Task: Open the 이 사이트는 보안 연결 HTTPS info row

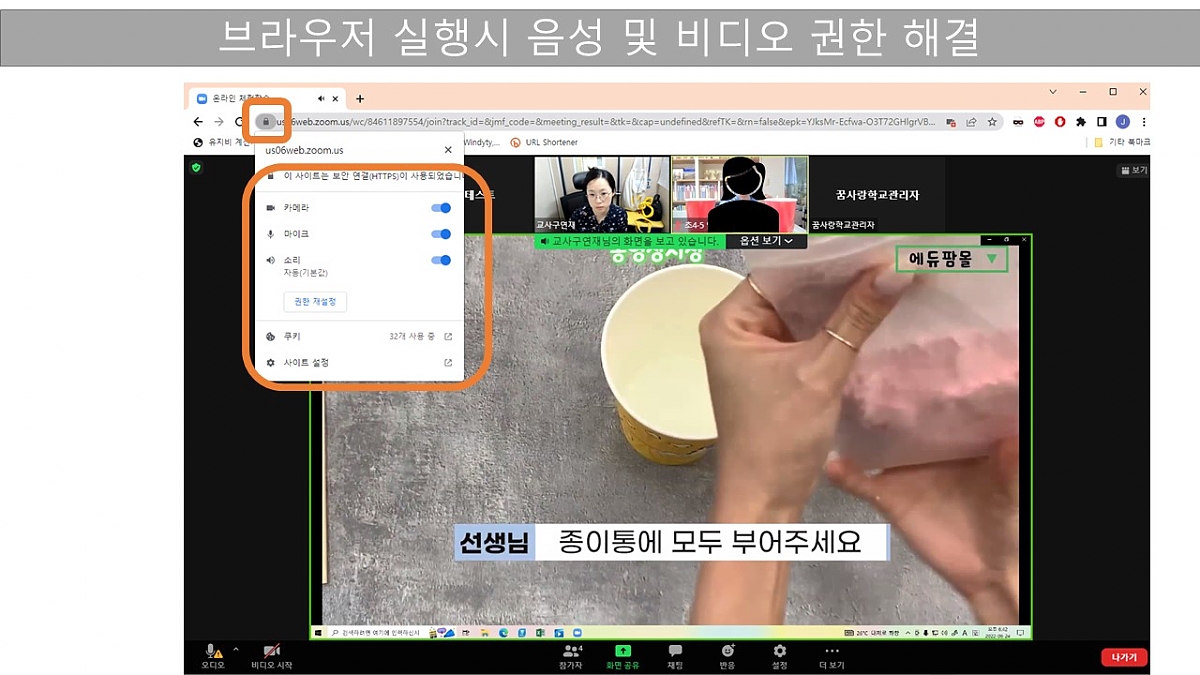Action: pos(359,175)
